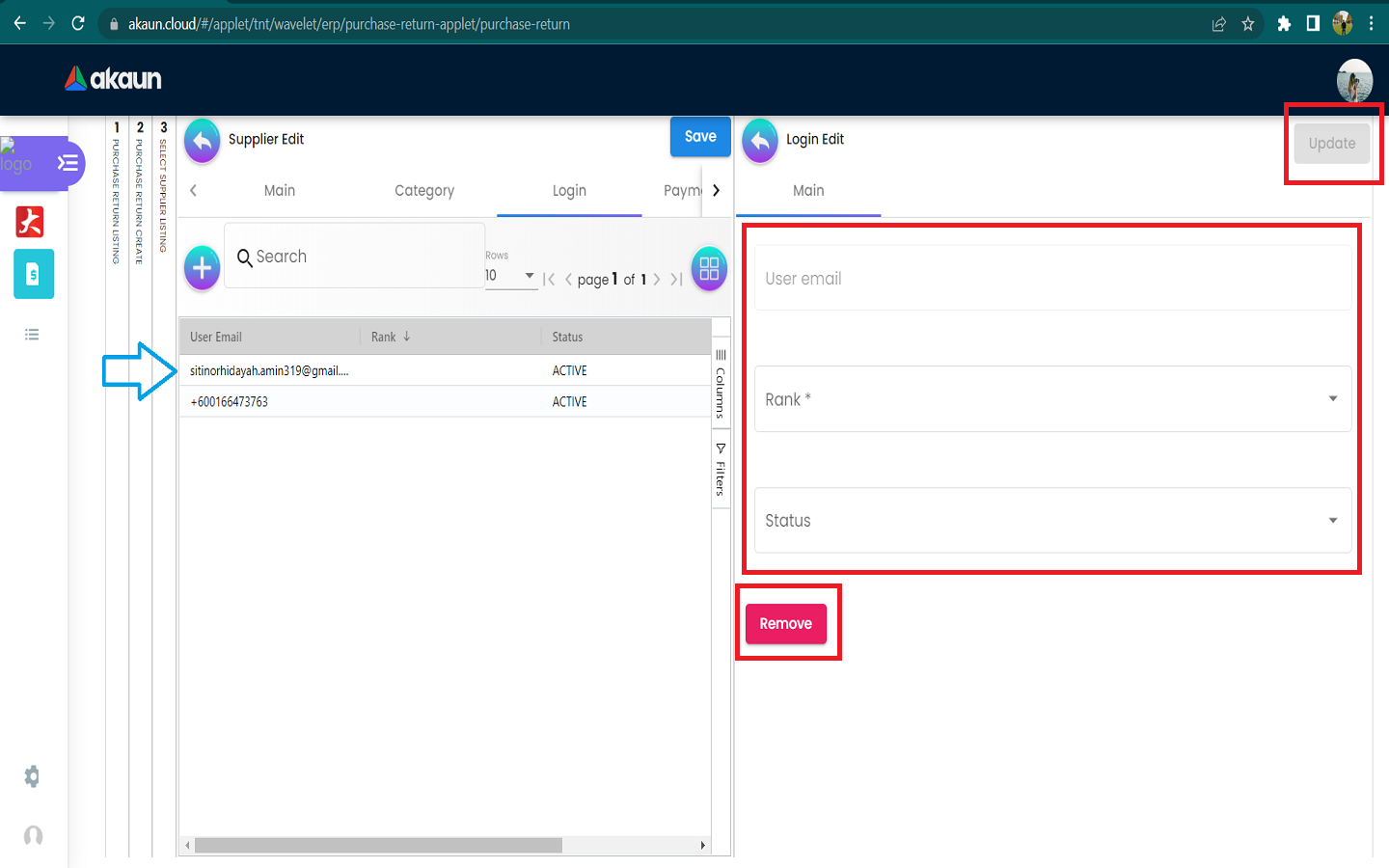Click ACTIVE status of the +600166473763 row
This screenshot has height=868, width=1389.
[x=569, y=402]
